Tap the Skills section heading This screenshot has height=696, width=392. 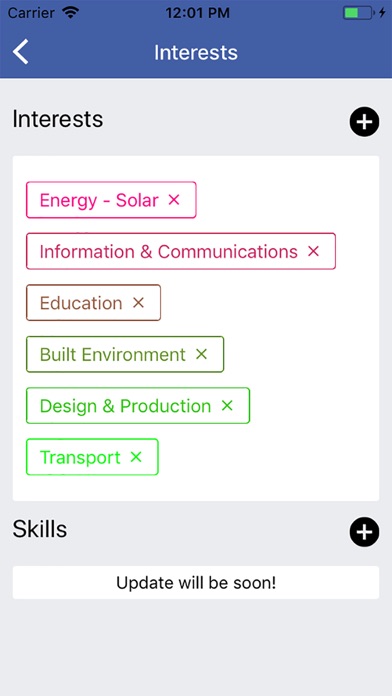[40, 529]
